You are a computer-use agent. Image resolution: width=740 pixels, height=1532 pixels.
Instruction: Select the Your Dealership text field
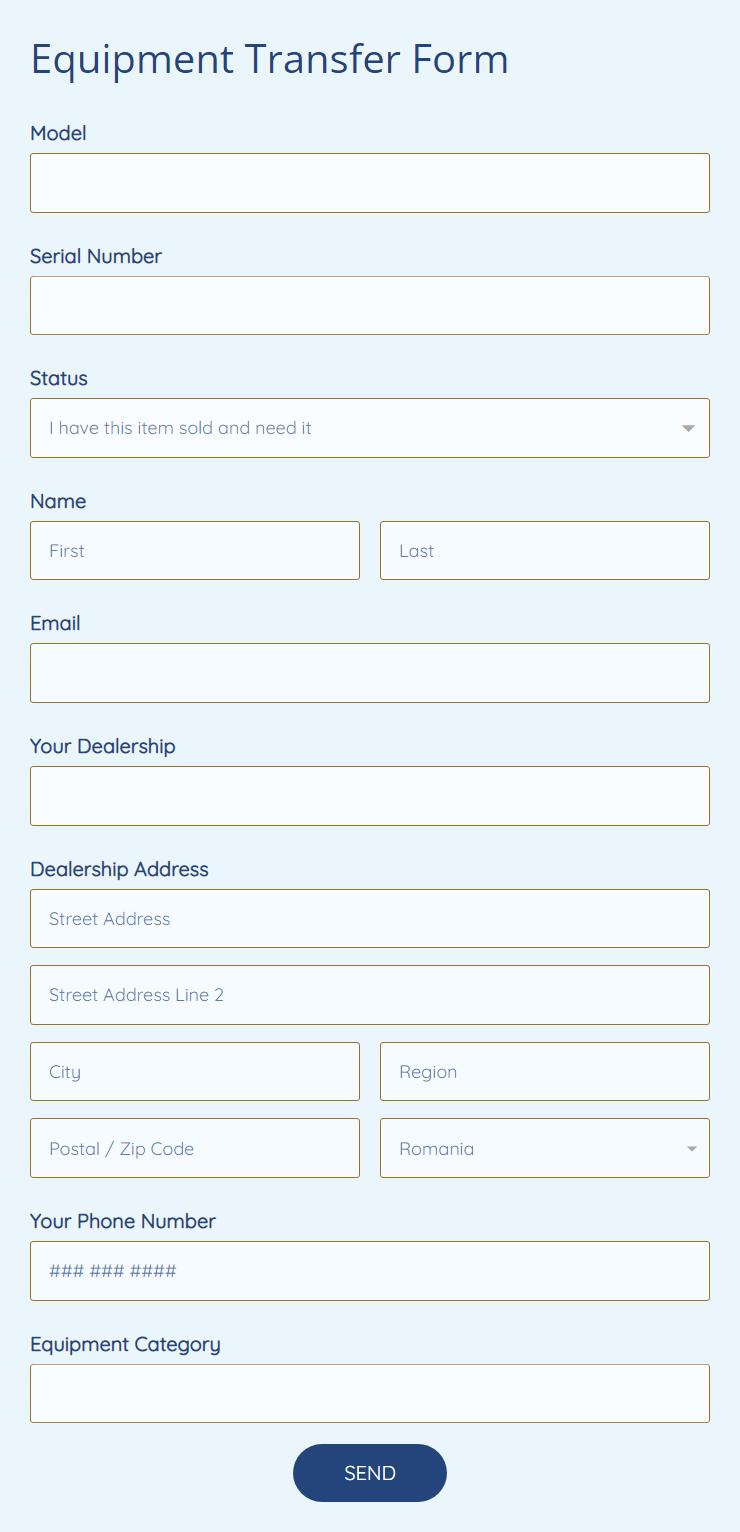370,795
